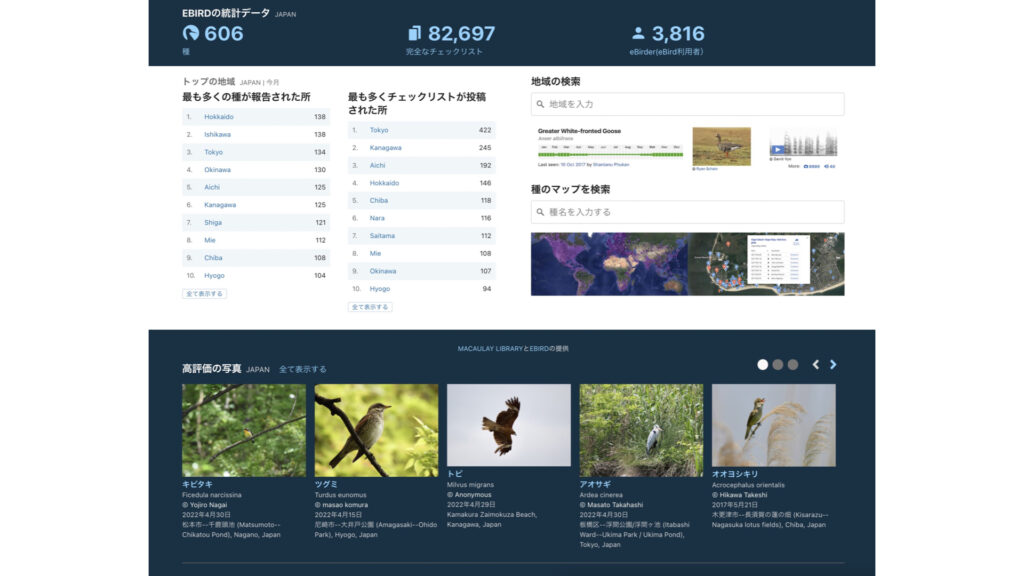
Task: Select the first carousel page dot
Action: point(762,364)
